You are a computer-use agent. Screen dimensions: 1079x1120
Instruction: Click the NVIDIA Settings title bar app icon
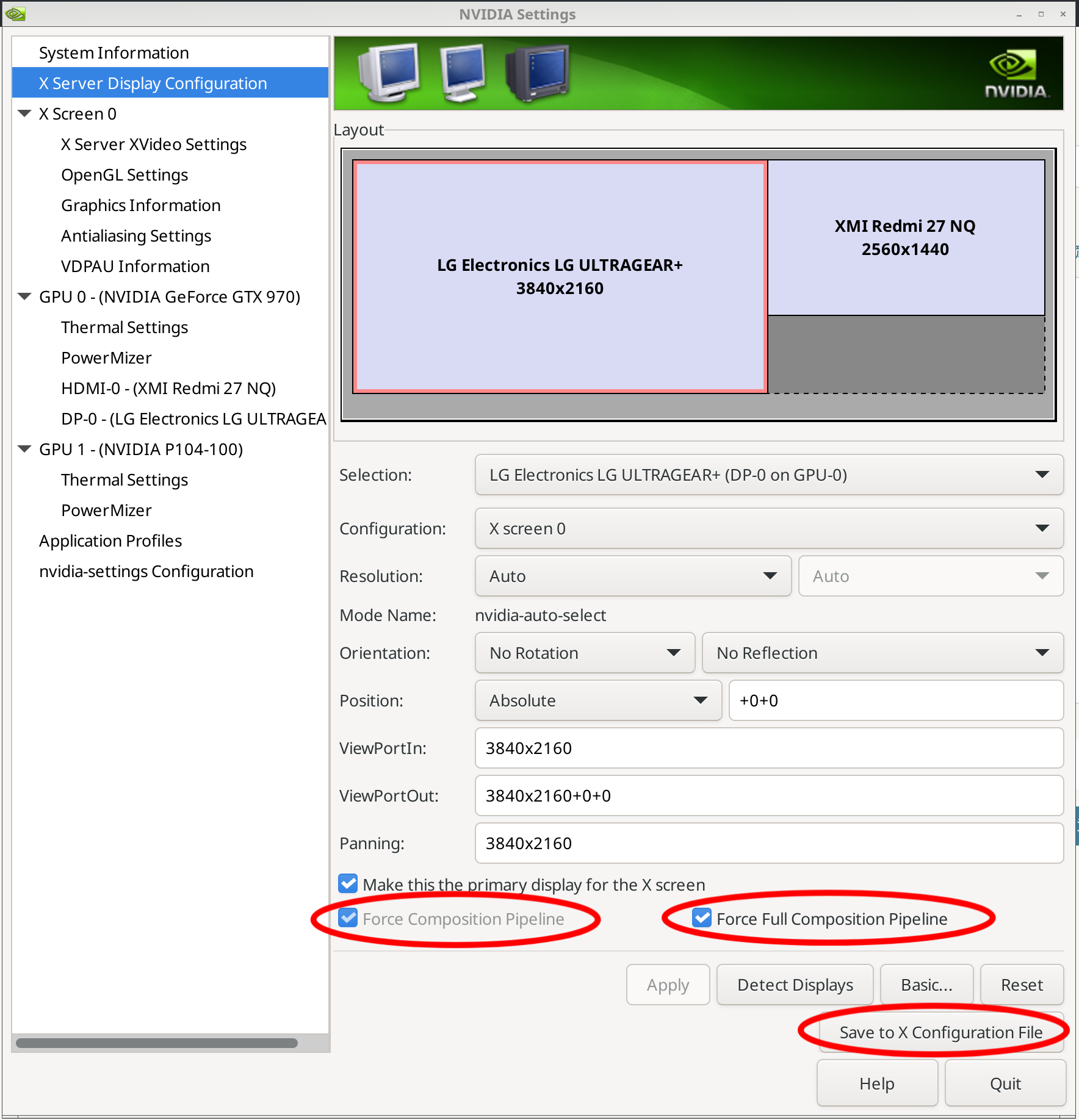[15, 13]
